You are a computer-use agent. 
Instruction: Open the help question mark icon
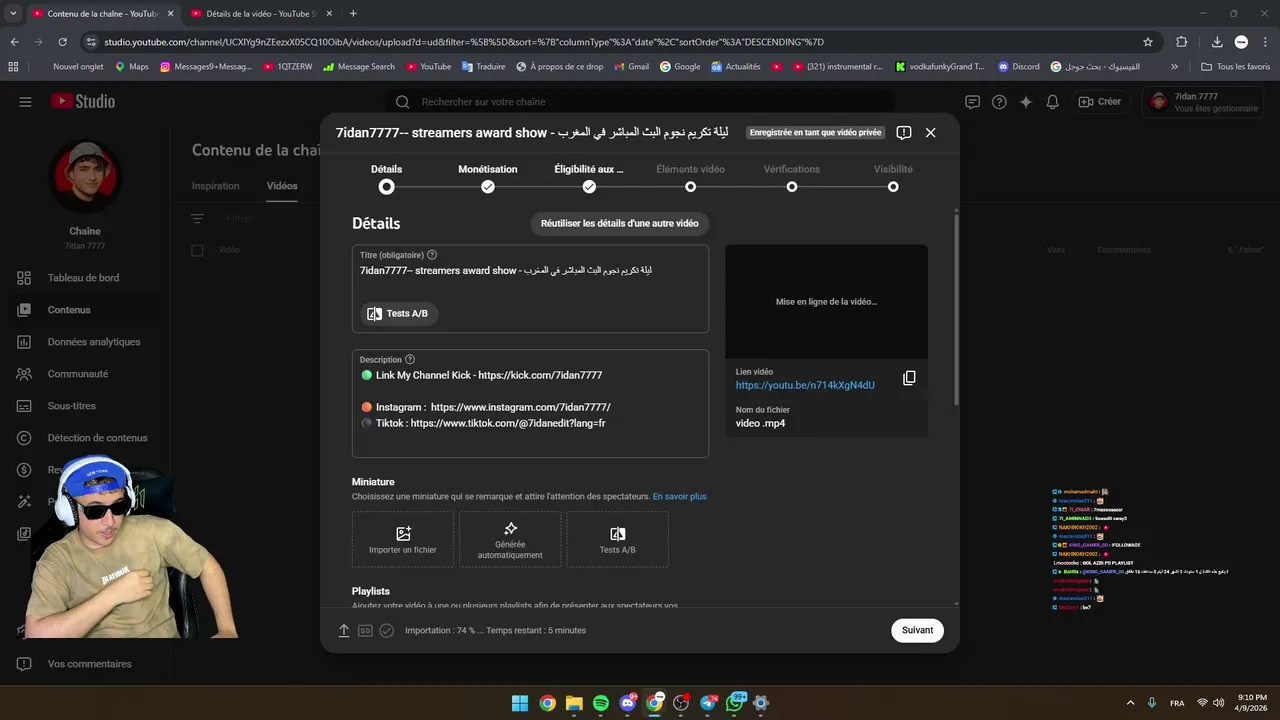click(999, 102)
